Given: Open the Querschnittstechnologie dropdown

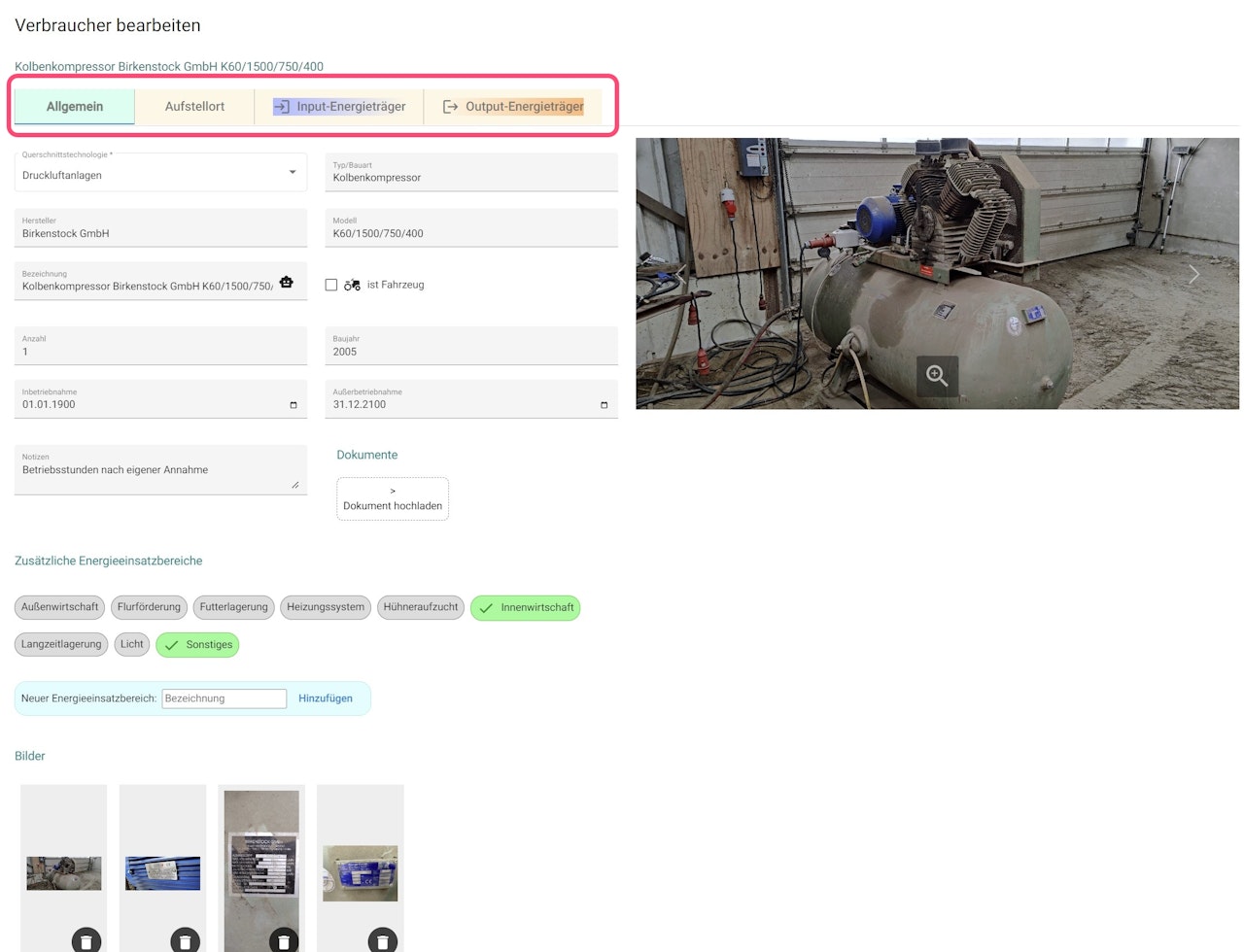Looking at the screenshot, I should pos(160,172).
